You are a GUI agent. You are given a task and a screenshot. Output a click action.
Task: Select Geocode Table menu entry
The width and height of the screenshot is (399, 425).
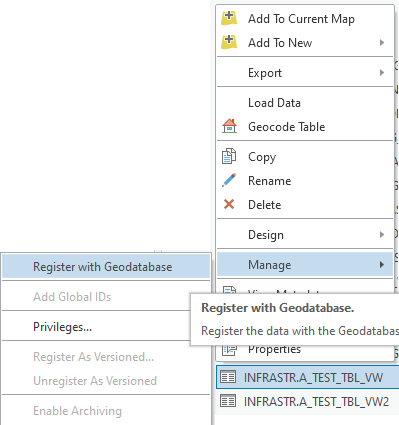point(305,126)
